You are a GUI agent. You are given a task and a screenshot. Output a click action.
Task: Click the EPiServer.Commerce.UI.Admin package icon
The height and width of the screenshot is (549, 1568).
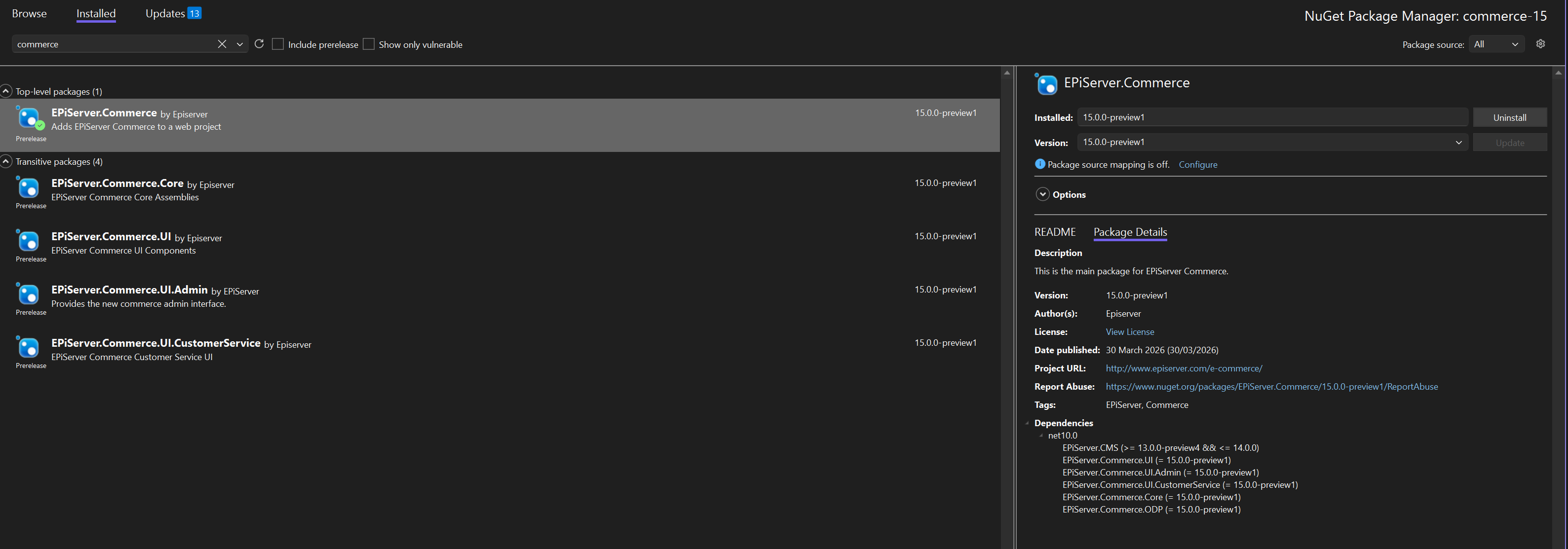pos(29,294)
